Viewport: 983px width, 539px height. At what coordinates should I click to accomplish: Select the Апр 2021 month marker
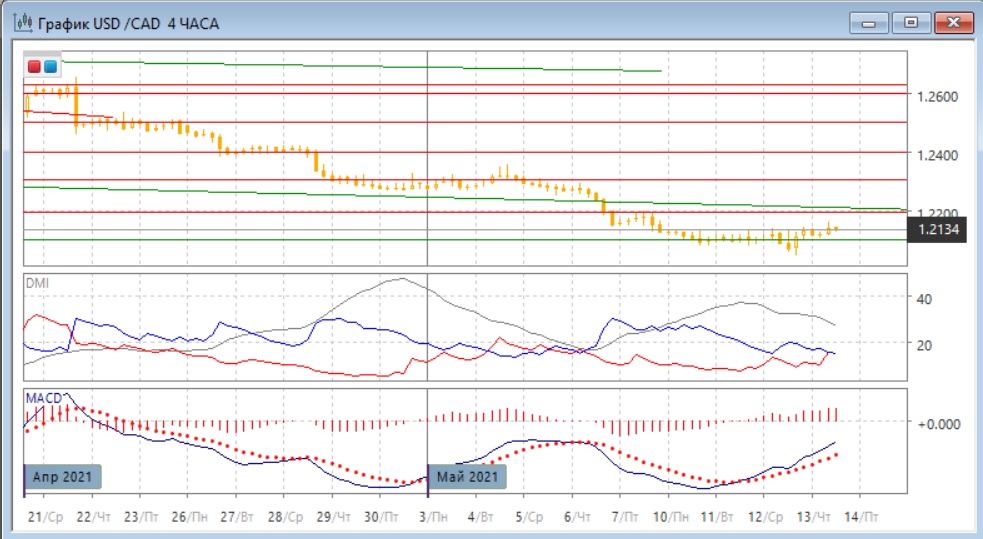[64, 476]
